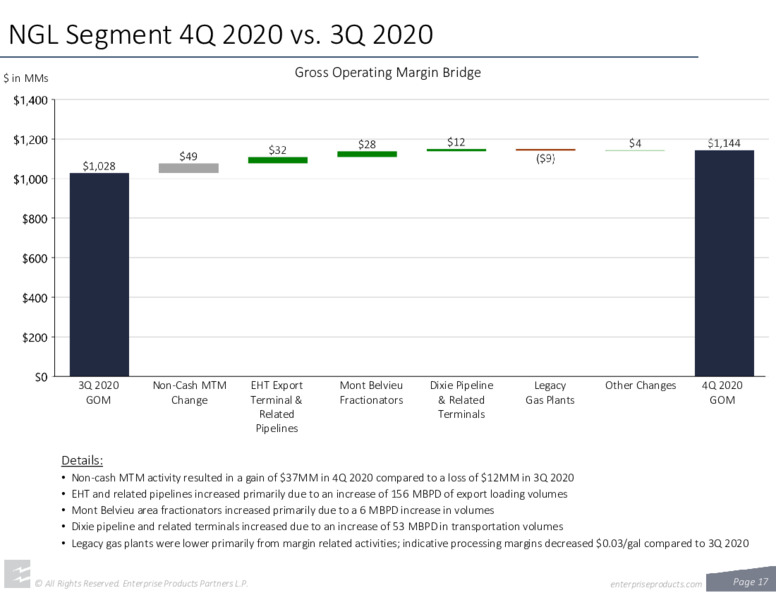The width and height of the screenshot is (776, 600).
Task: Click the '$1,028' data label
Action: pos(99,166)
